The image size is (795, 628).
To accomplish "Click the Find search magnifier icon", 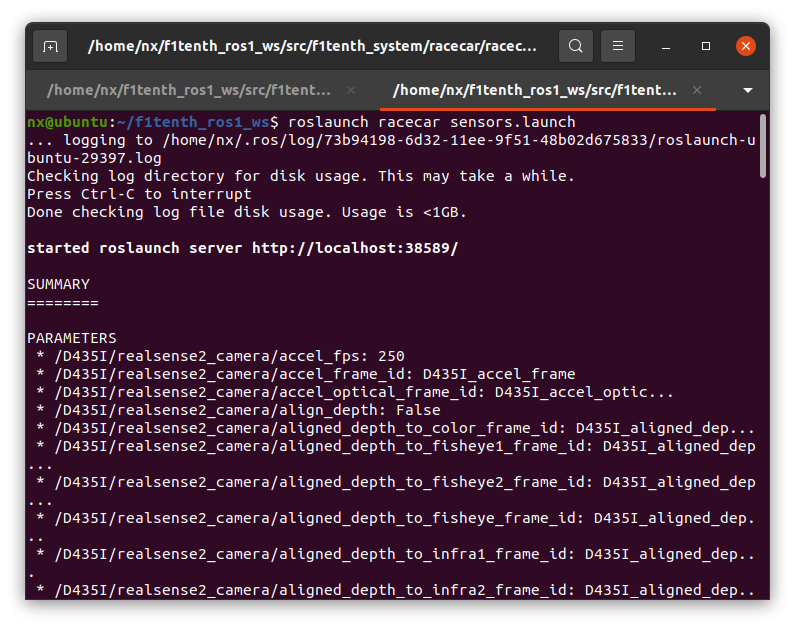I will (x=575, y=46).
